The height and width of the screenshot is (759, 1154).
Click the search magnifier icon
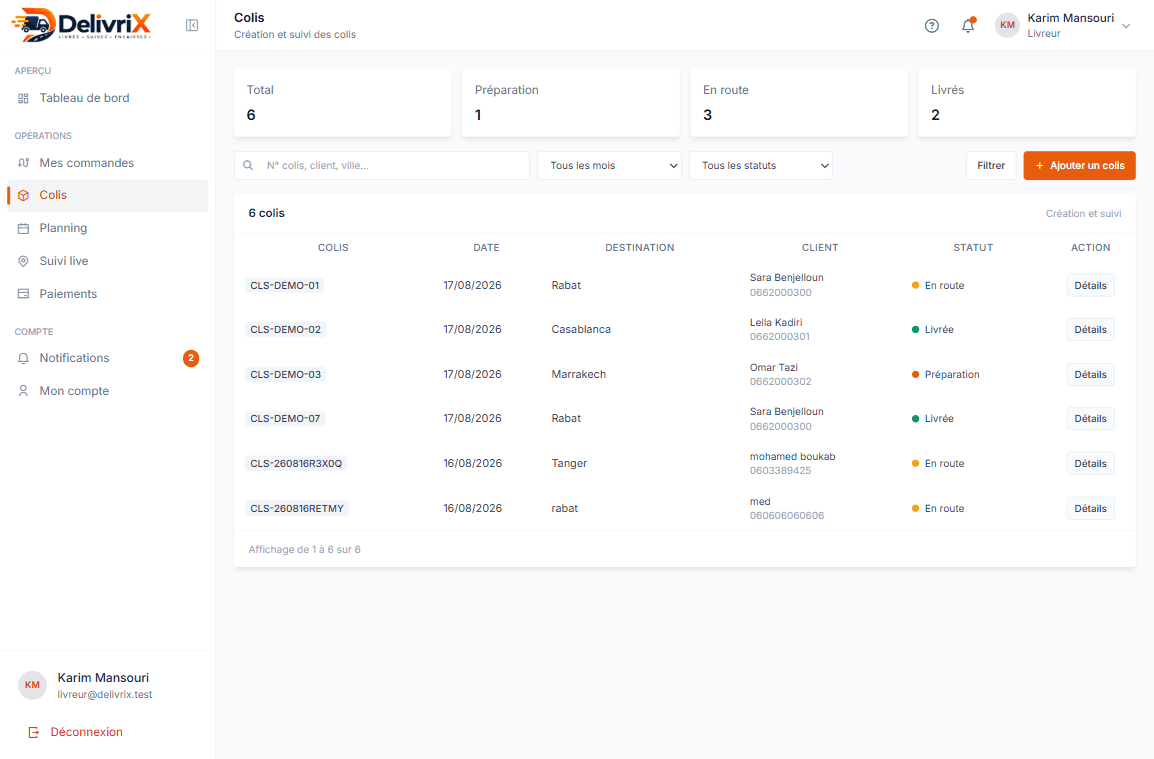pyautogui.click(x=248, y=166)
